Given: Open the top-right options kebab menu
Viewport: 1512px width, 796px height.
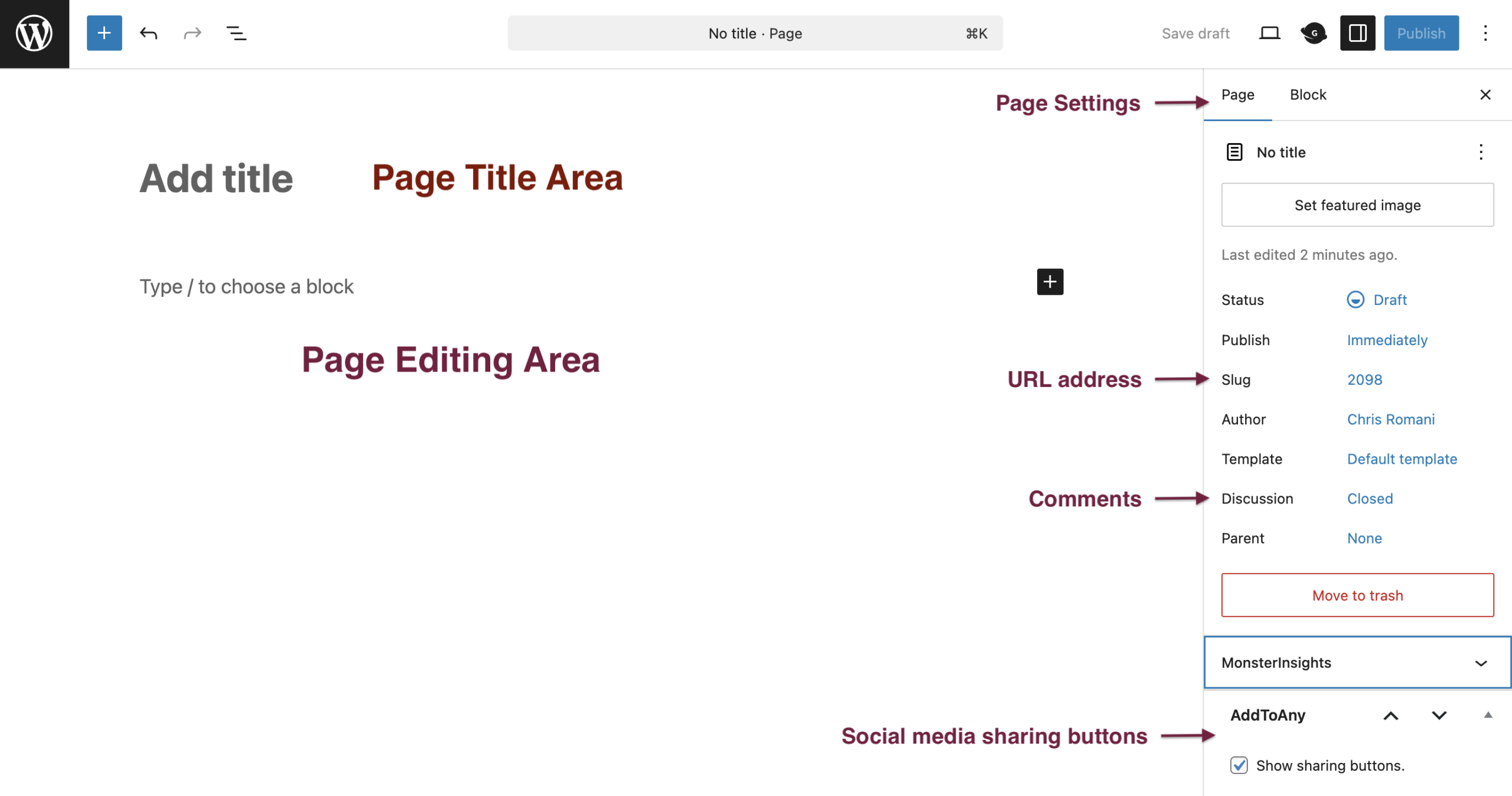Looking at the screenshot, I should (1485, 33).
